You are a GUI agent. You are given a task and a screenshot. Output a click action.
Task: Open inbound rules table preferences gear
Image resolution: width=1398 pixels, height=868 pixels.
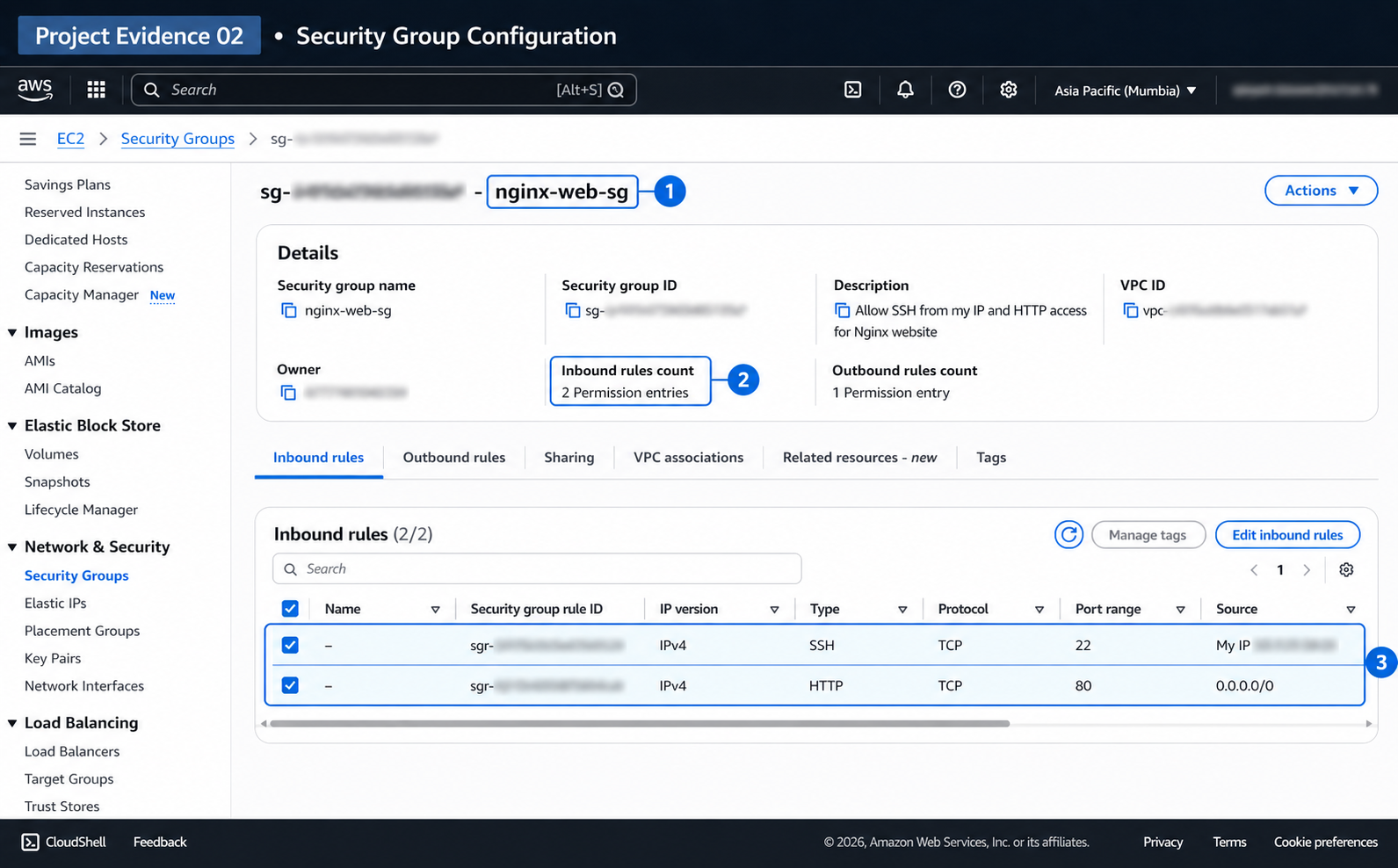[x=1346, y=569]
